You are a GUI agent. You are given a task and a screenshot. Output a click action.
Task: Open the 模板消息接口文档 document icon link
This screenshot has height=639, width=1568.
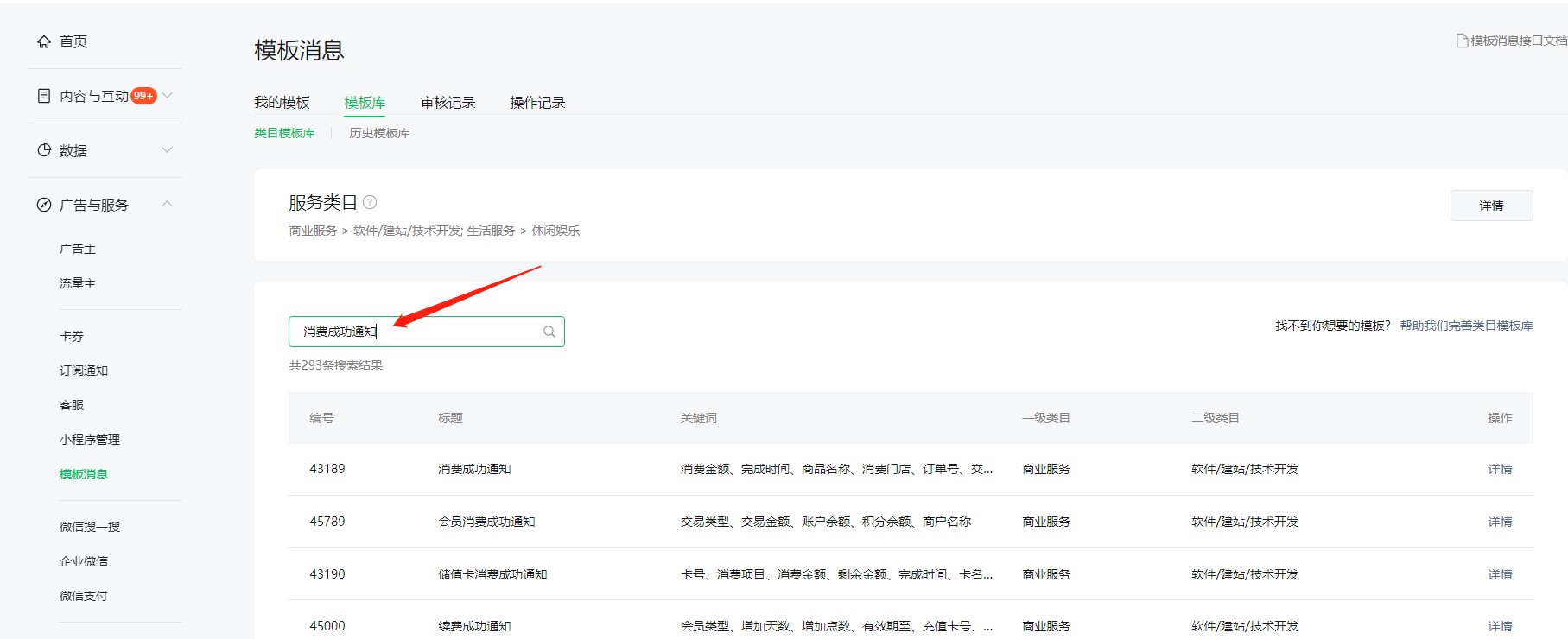(1462, 41)
